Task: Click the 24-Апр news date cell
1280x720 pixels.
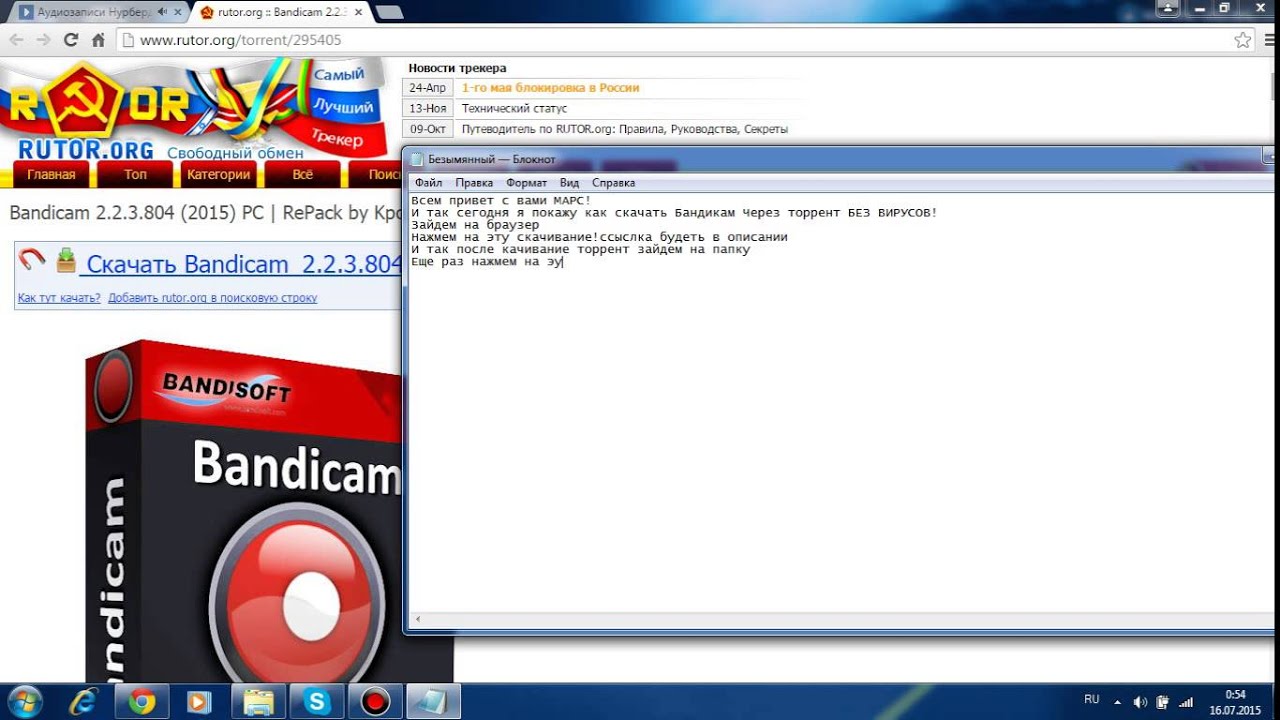Action: pos(428,88)
